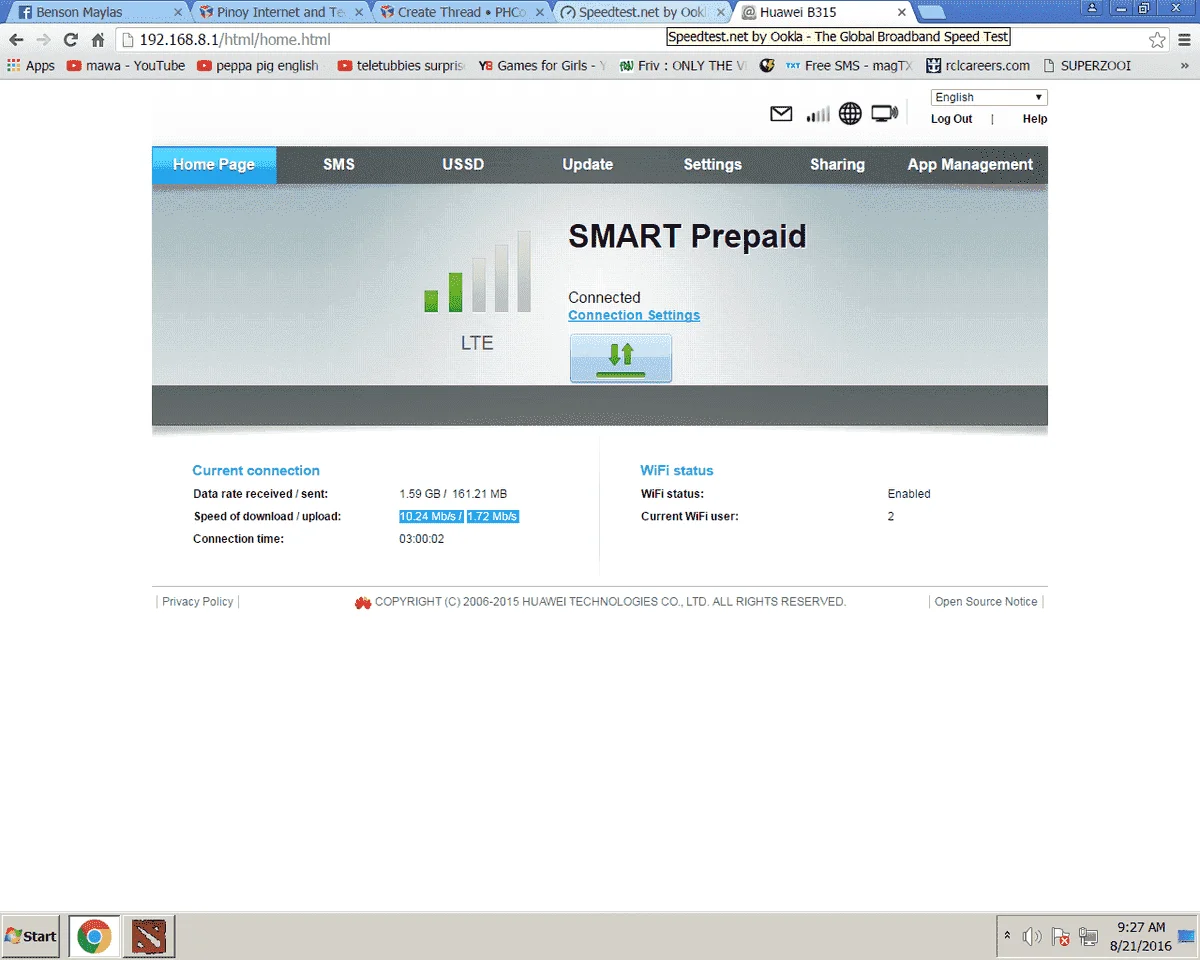Open teletubbies surprise bookmark
1200x960 pixels.
[x=402, y=66]
